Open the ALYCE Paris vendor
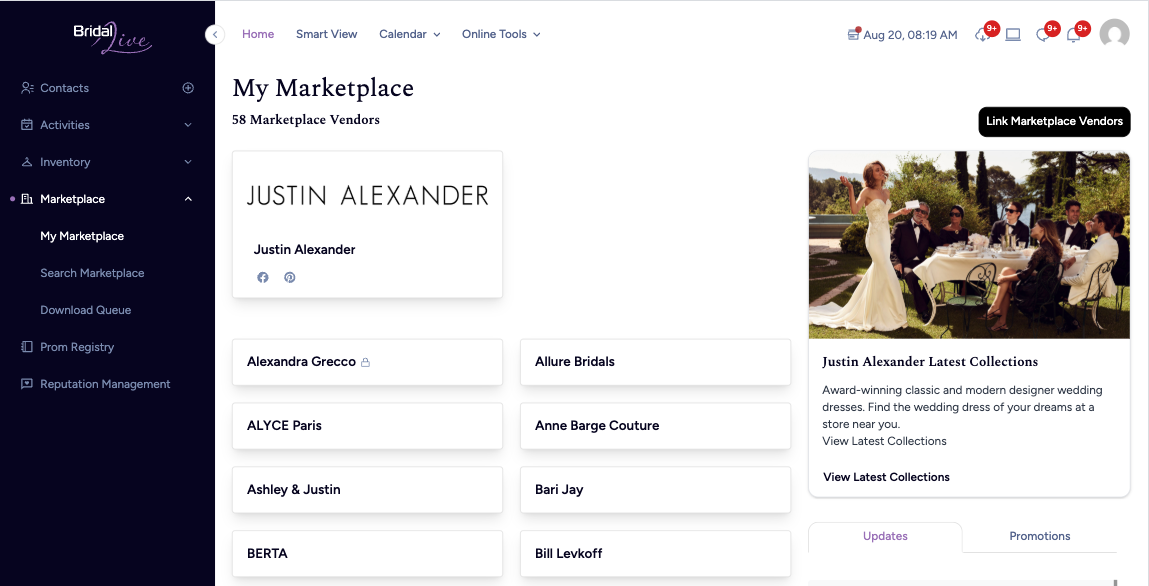The width and height of the screenshot is (1149, 586). [x=367, y=426]
